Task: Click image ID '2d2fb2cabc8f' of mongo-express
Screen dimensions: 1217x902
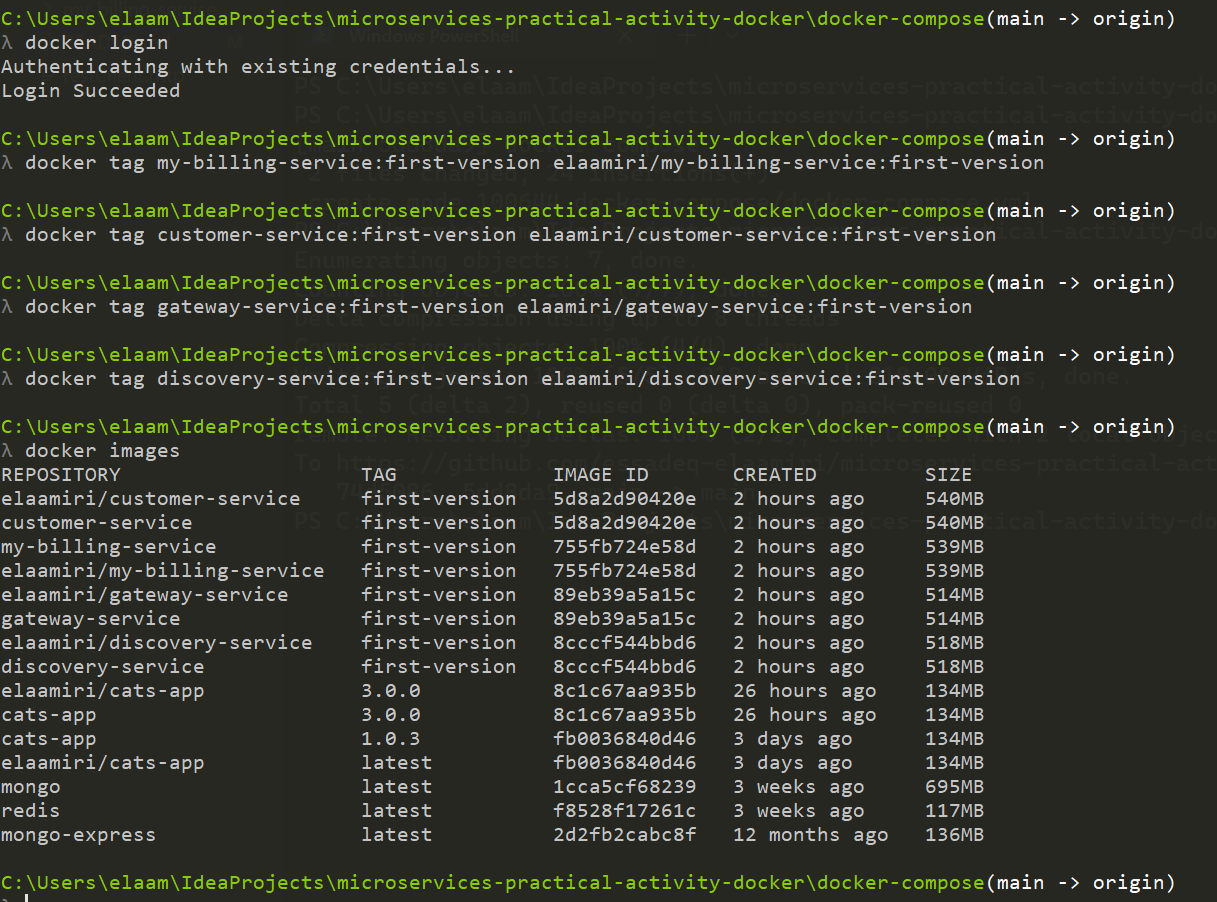Action: (625, 835)
